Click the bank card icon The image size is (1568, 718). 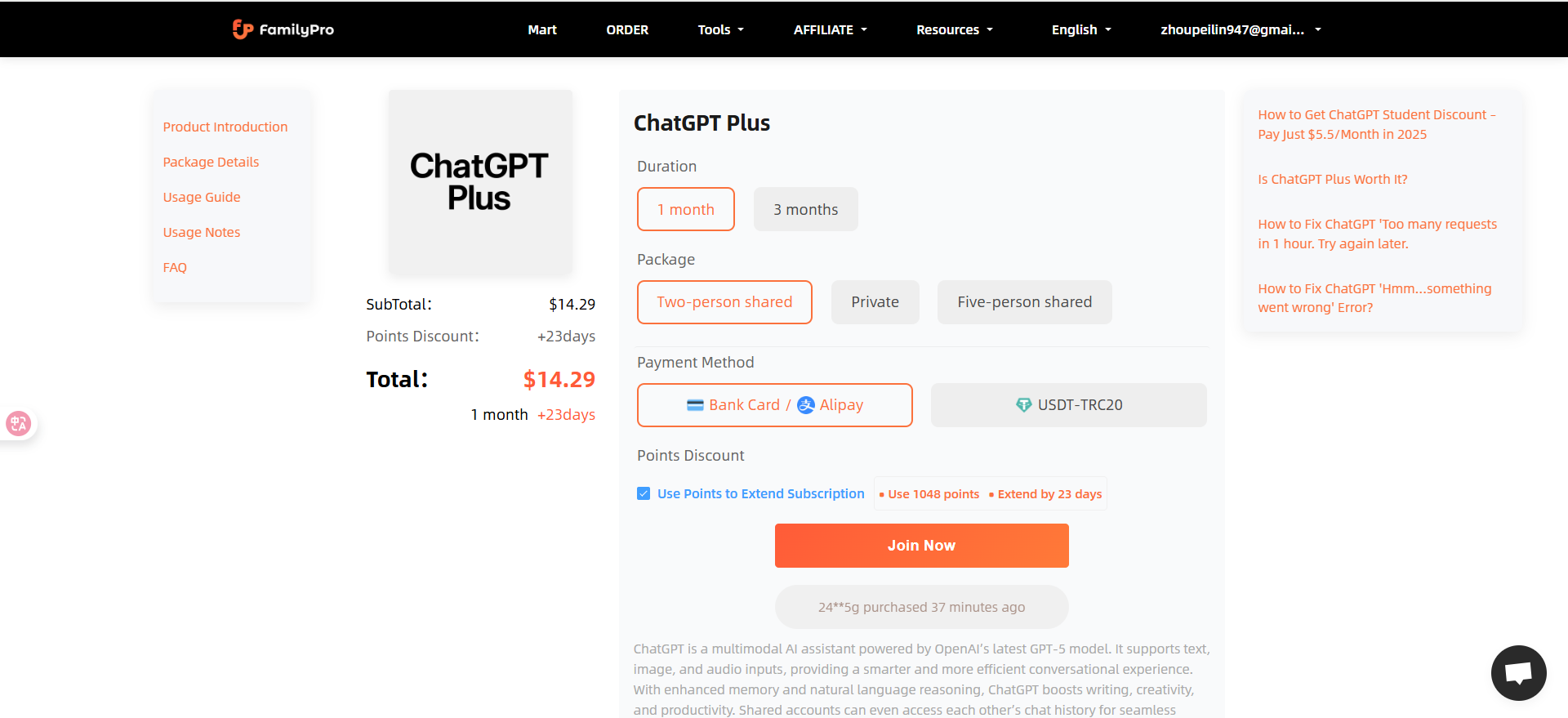click(695, 405)
